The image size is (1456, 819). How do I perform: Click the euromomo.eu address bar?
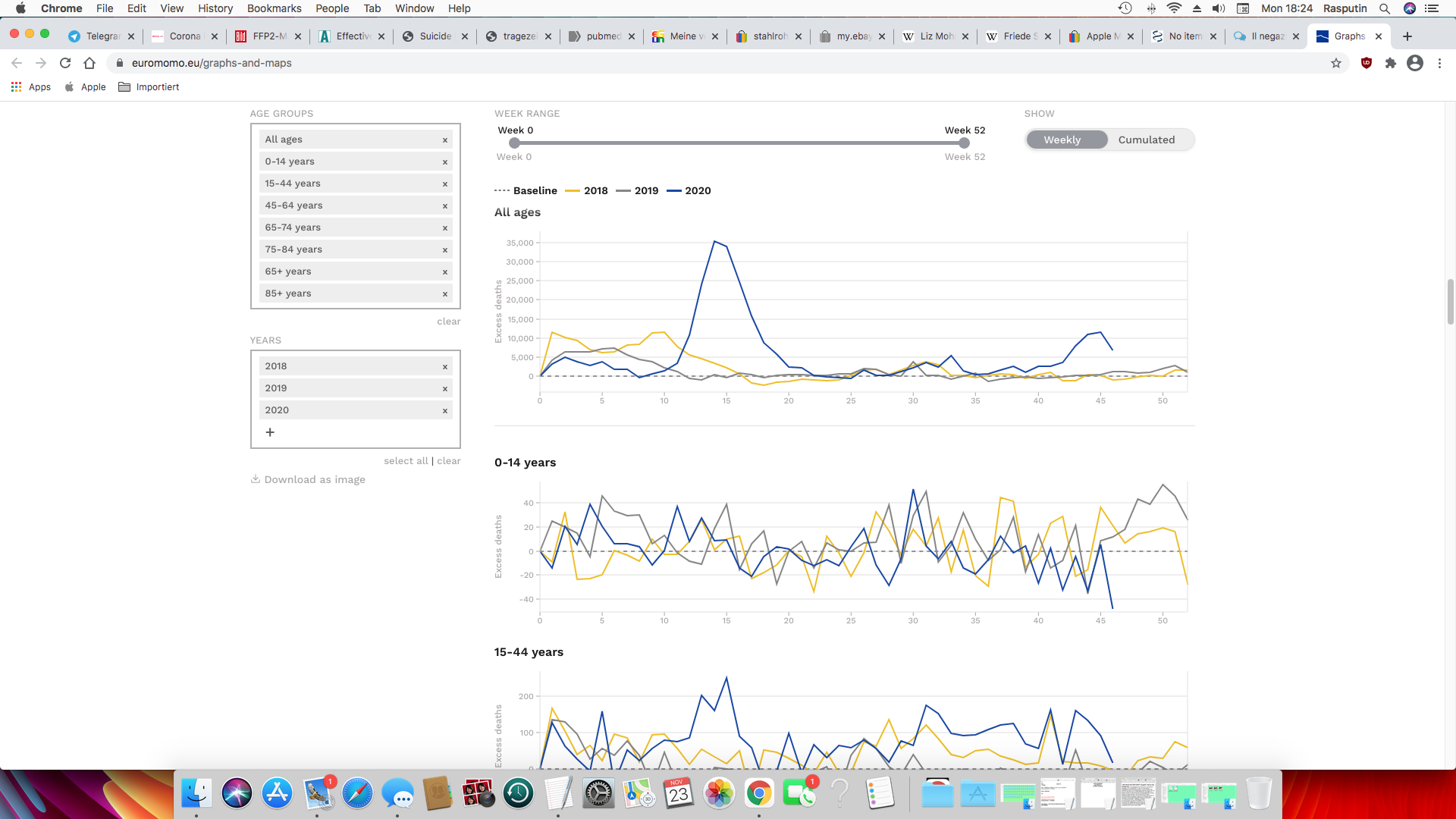(210, 62)
